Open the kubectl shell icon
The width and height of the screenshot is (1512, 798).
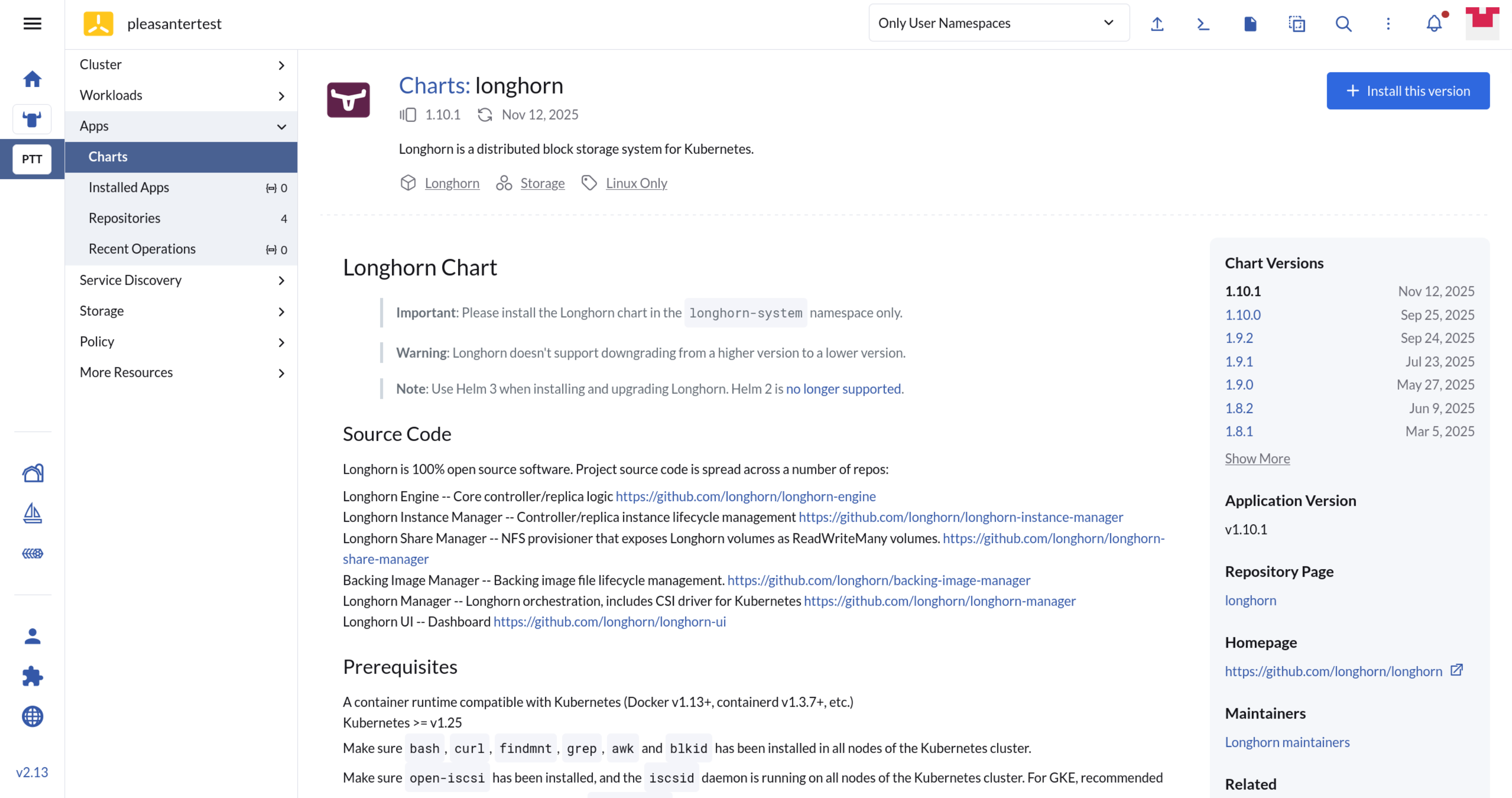click(x=1203, y=24)
